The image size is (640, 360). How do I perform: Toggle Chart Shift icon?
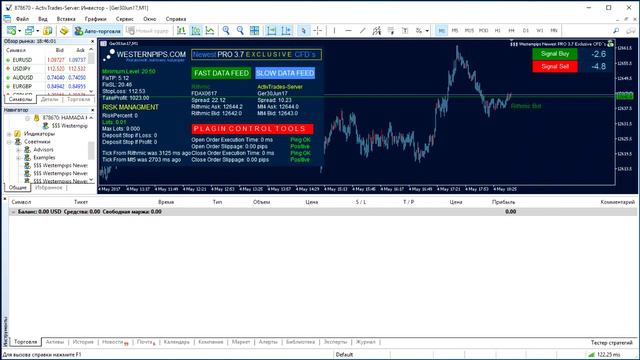pyautogui.click(x=286, y=31)
